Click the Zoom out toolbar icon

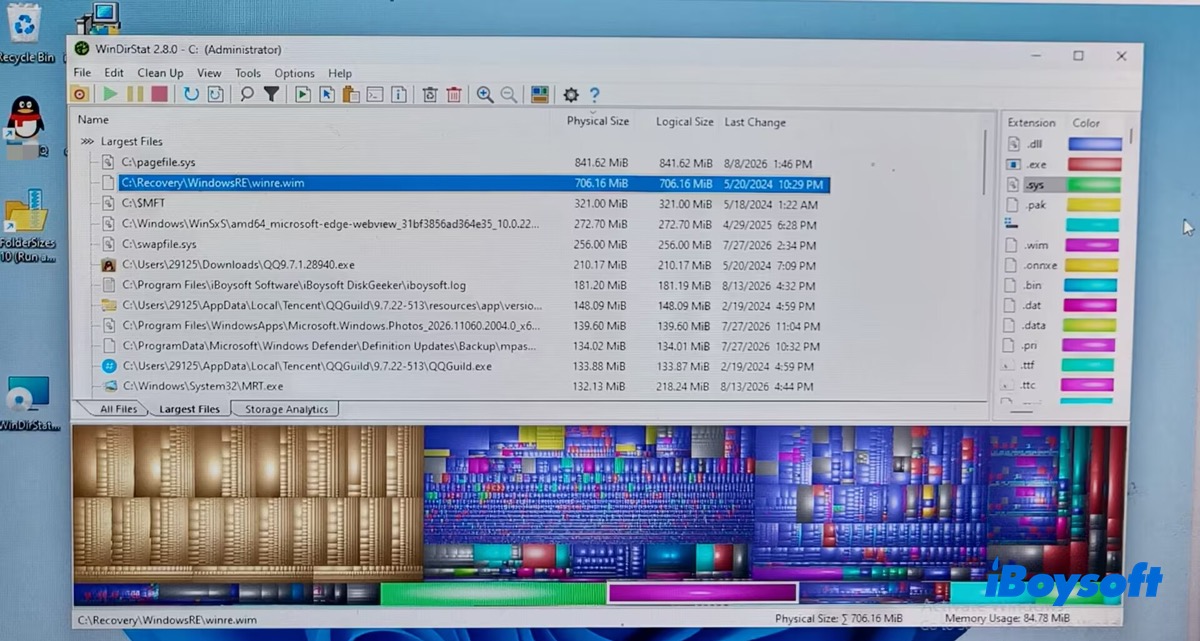[x=509, y=94]
